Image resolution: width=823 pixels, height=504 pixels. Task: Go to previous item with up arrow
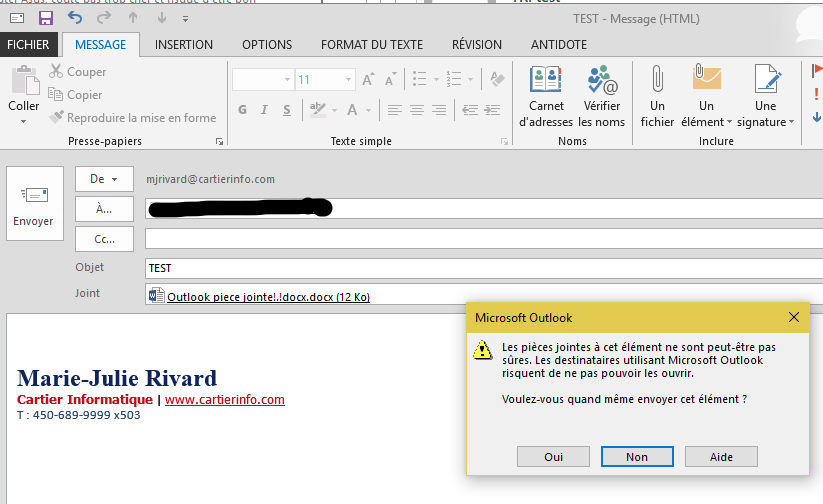(x=133, y=18)
